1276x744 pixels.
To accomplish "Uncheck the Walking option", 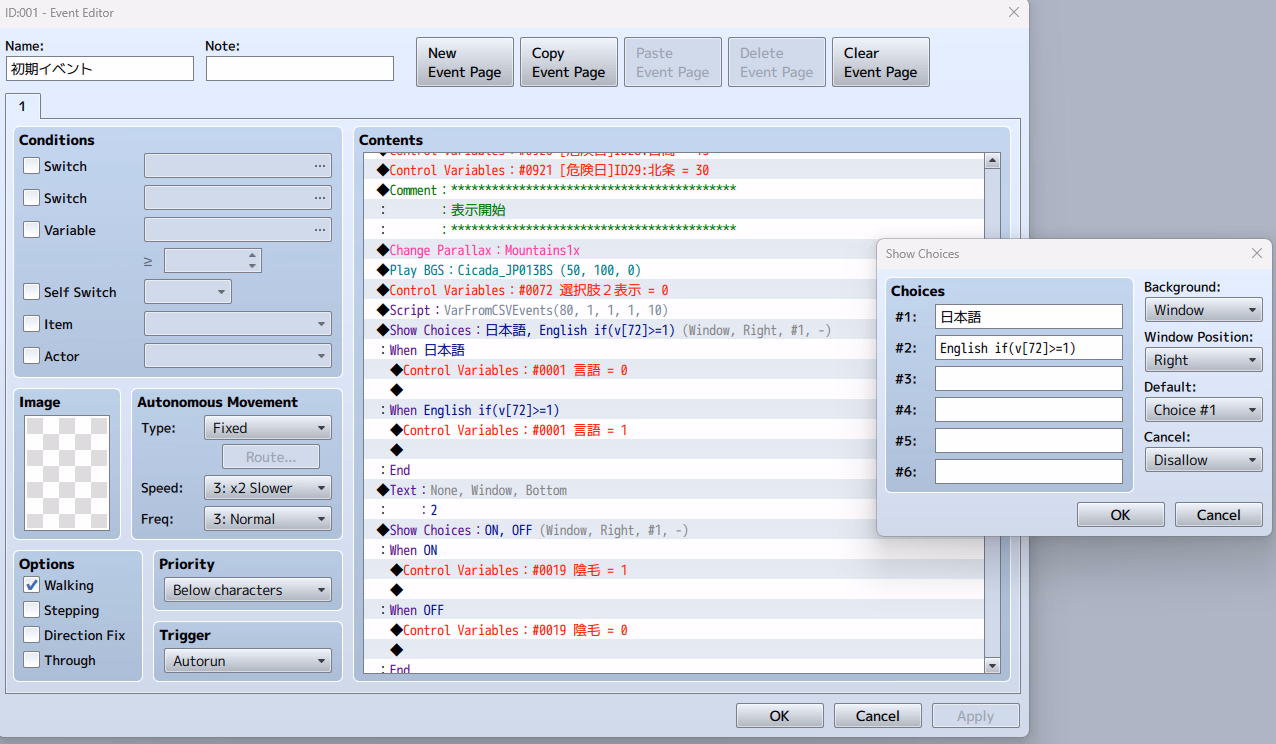I will coord(32,585).
